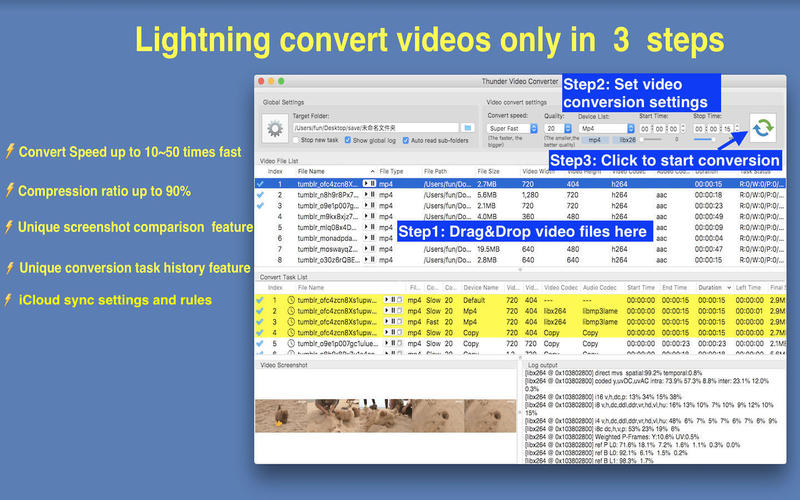Click clock icon of convert task 5
The image size is (800, 500).
click(x=291, y=343)
